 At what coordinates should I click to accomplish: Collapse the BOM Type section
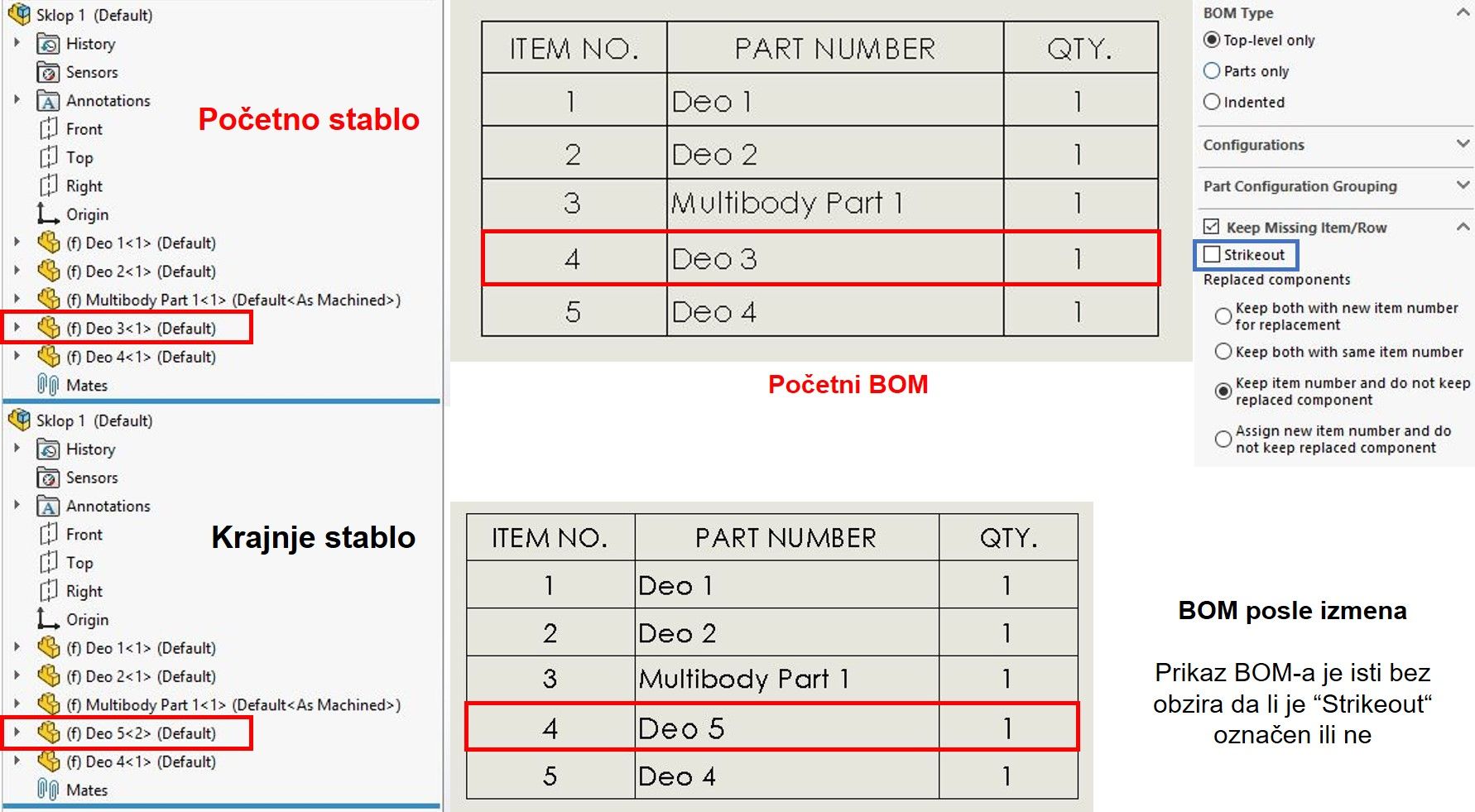click(1463, 12)
